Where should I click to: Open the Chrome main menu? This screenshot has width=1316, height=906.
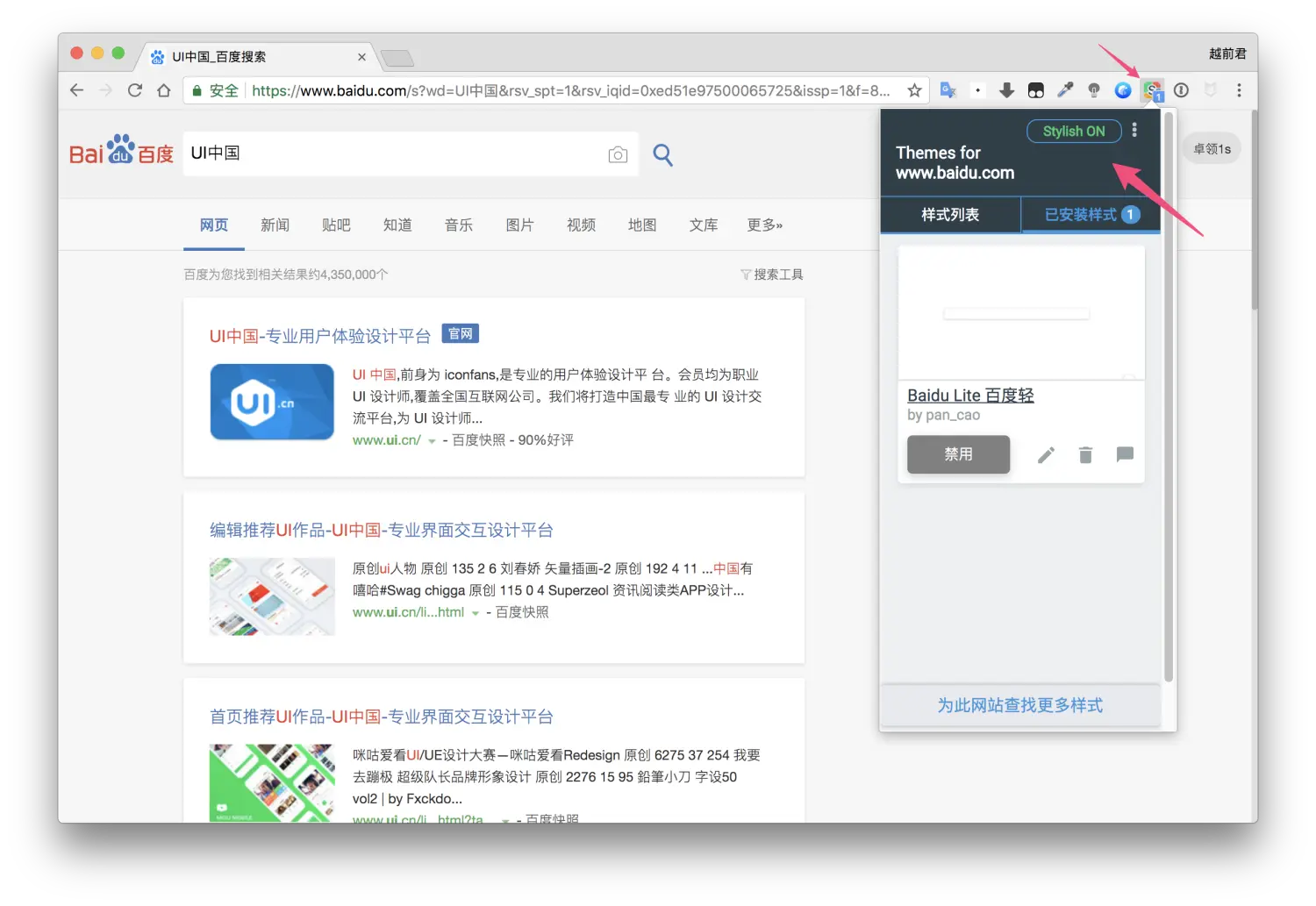tap(1239, 89)
